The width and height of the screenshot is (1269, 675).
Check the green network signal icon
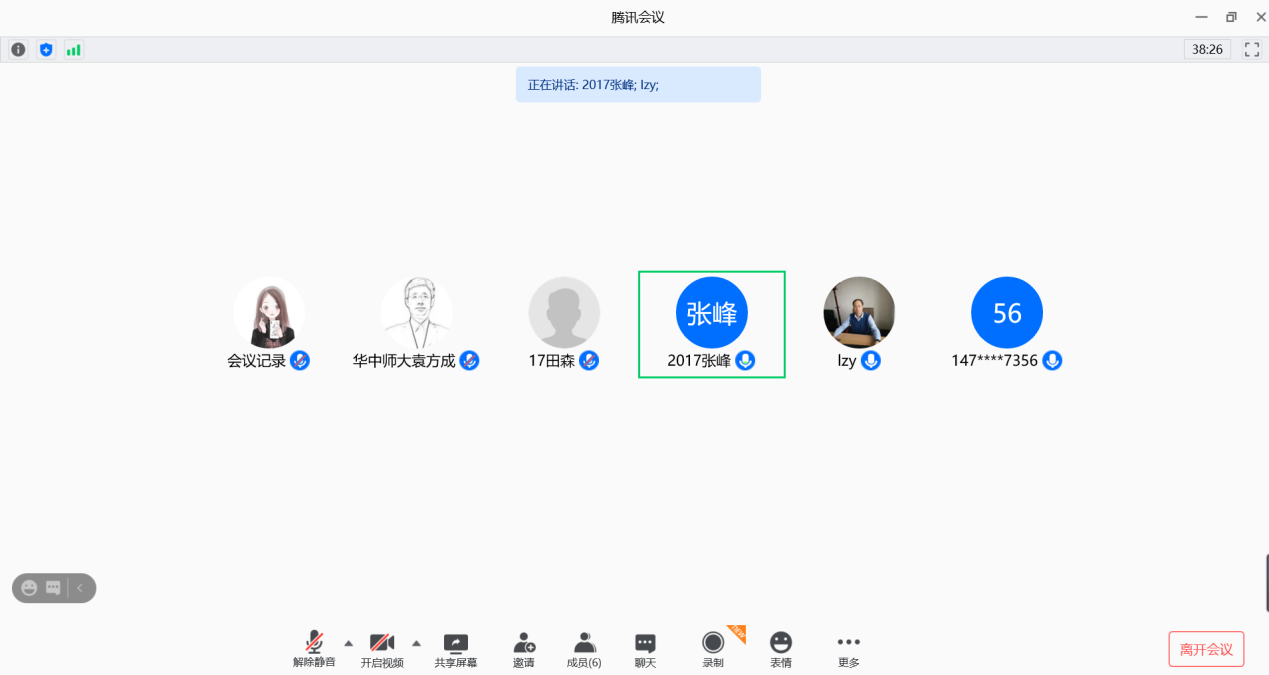pos(73,49)
